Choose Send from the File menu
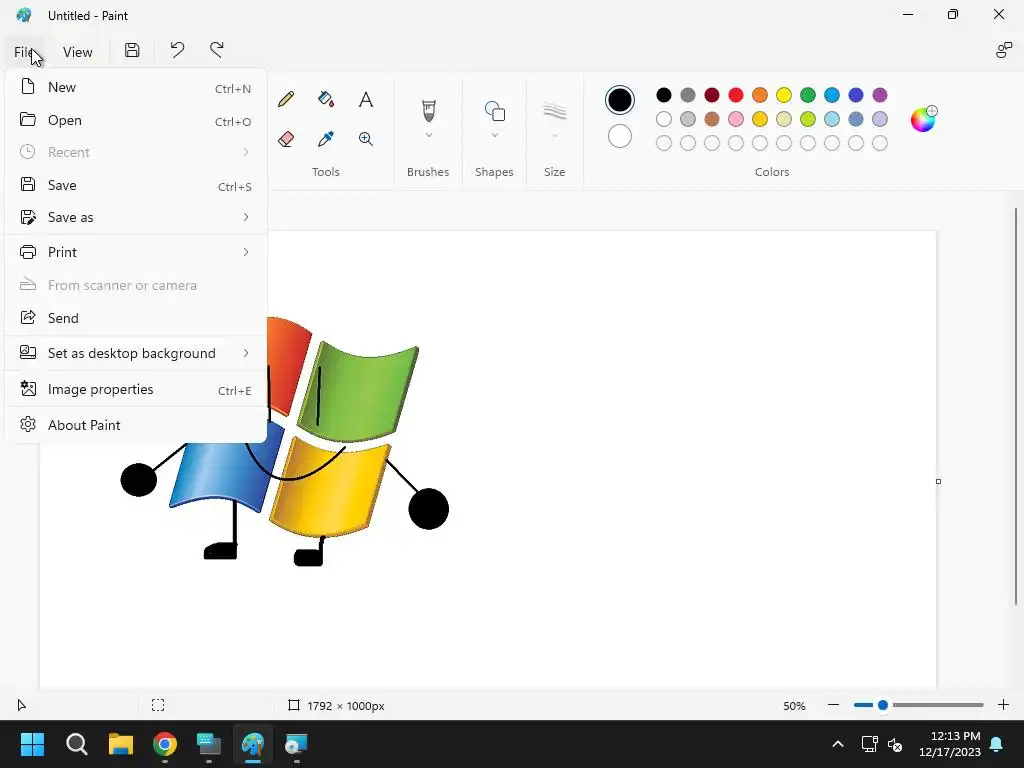The image size is (1024, 768). 136,318
